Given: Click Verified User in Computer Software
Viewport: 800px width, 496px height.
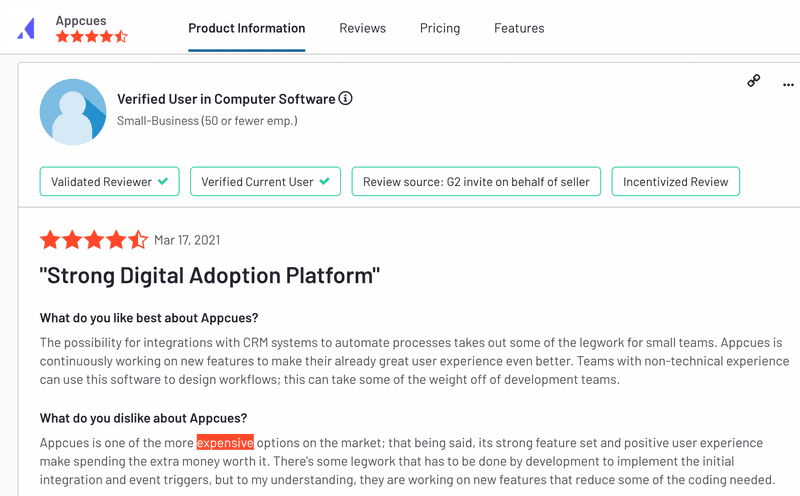Looking at the screenshot, I should click(x=226, y=99).
